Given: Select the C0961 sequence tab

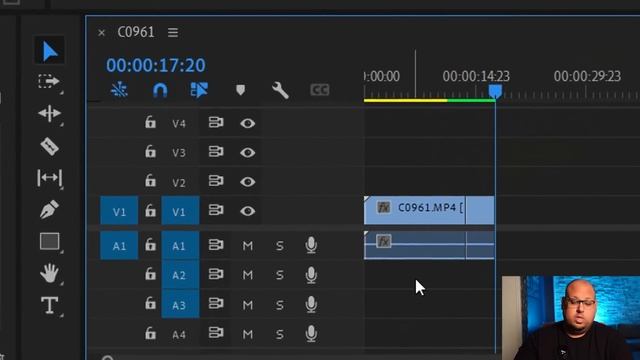Looking at the screenshot, I should tap(136, 32).
